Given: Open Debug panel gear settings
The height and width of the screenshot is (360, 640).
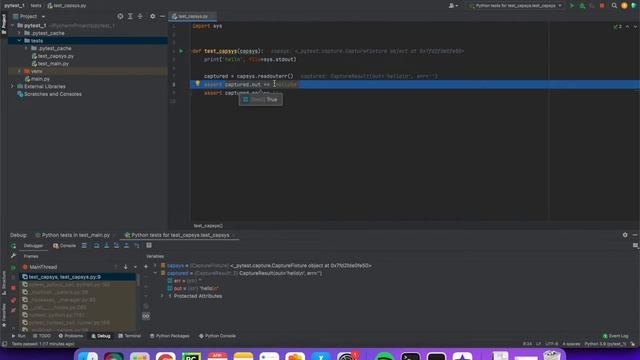Looking at the screenshot, I should [x=625, y=235].
